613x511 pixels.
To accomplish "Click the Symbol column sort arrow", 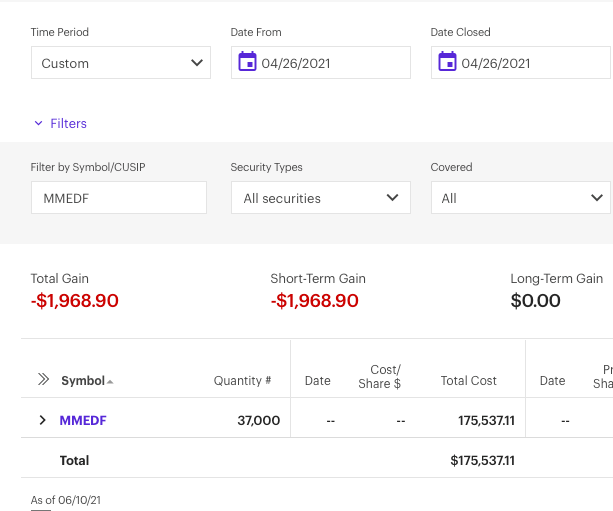I will (x=110, y=382).
